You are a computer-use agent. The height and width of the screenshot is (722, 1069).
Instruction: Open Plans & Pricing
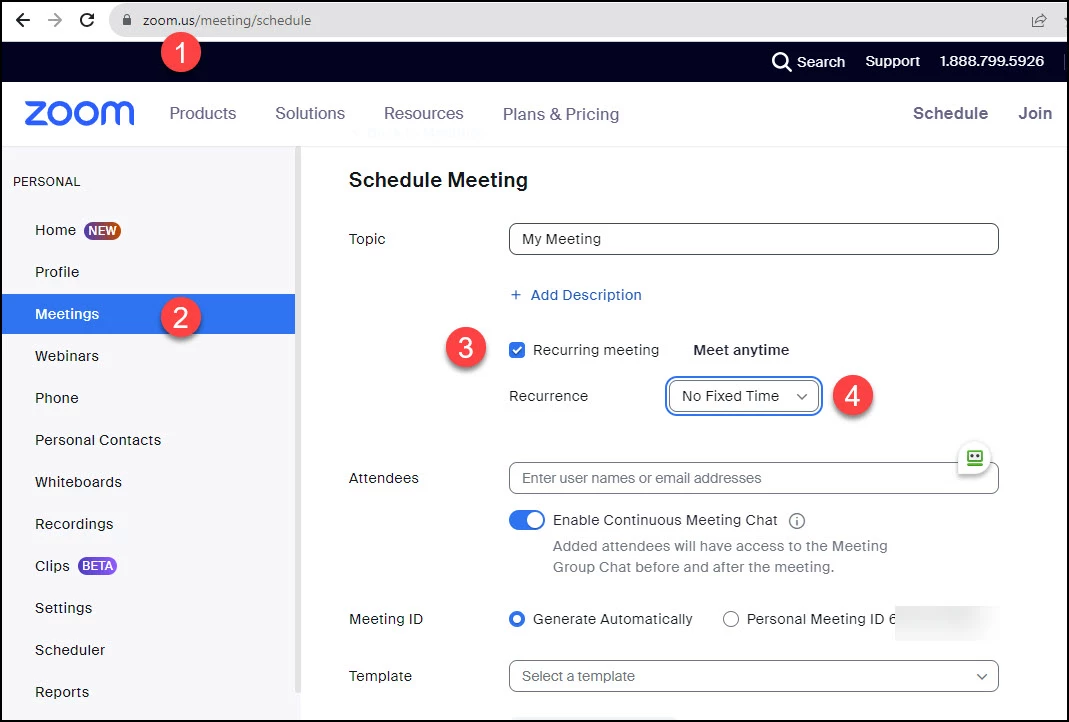(x=560, y=114)
